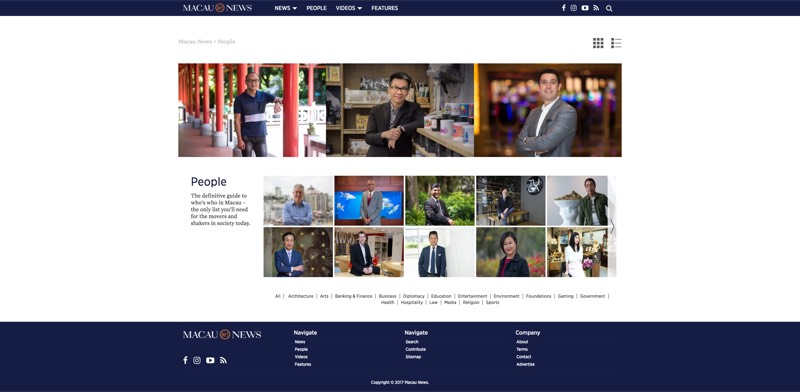
Task: Filter people by All
Action: [x=278, y=296]
